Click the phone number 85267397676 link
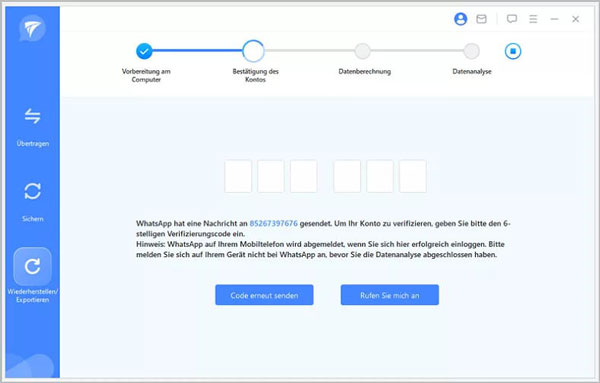Viewport: 600px width, 383px height. (274, 223)
